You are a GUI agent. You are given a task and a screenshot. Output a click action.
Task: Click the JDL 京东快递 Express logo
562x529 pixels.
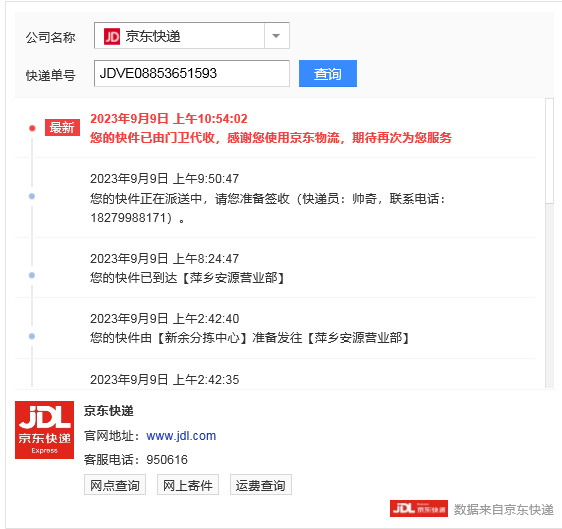coord(44,430)
